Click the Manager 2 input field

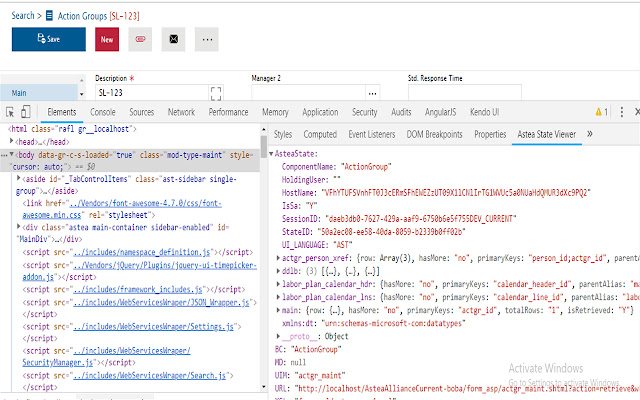[308, 93]
